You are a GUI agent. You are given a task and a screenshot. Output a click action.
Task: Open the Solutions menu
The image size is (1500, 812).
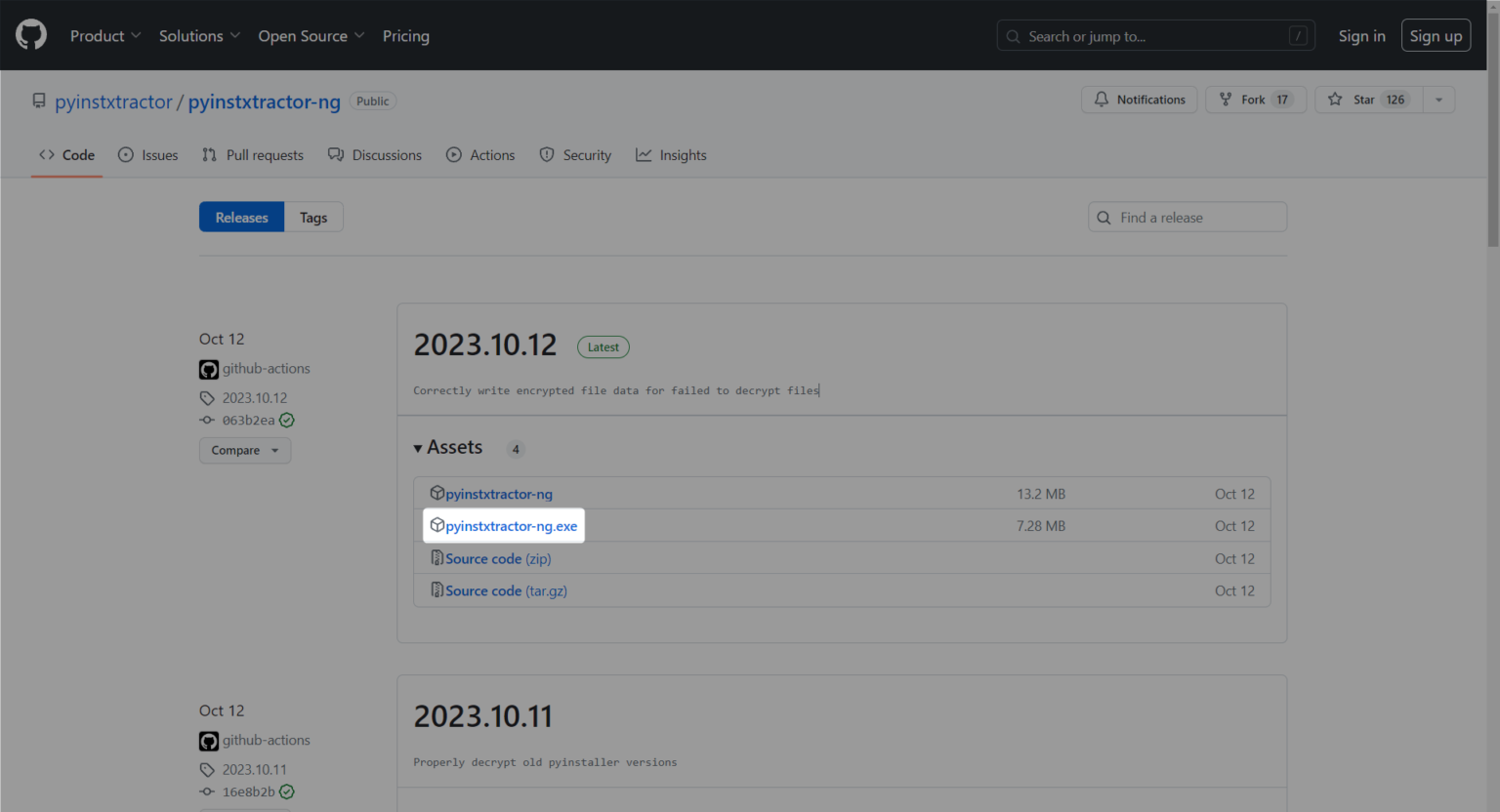[199, 36]
